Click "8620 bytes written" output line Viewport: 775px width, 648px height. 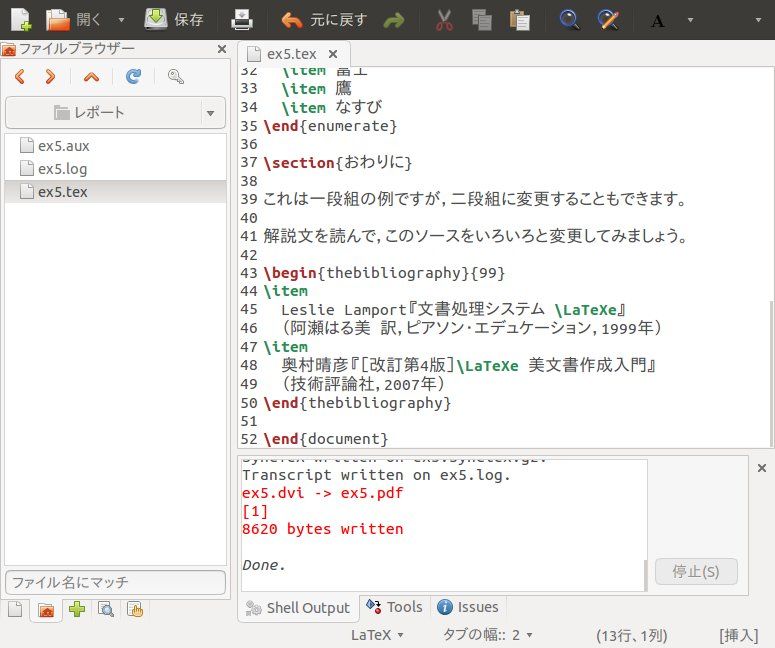tap(322, 529)
